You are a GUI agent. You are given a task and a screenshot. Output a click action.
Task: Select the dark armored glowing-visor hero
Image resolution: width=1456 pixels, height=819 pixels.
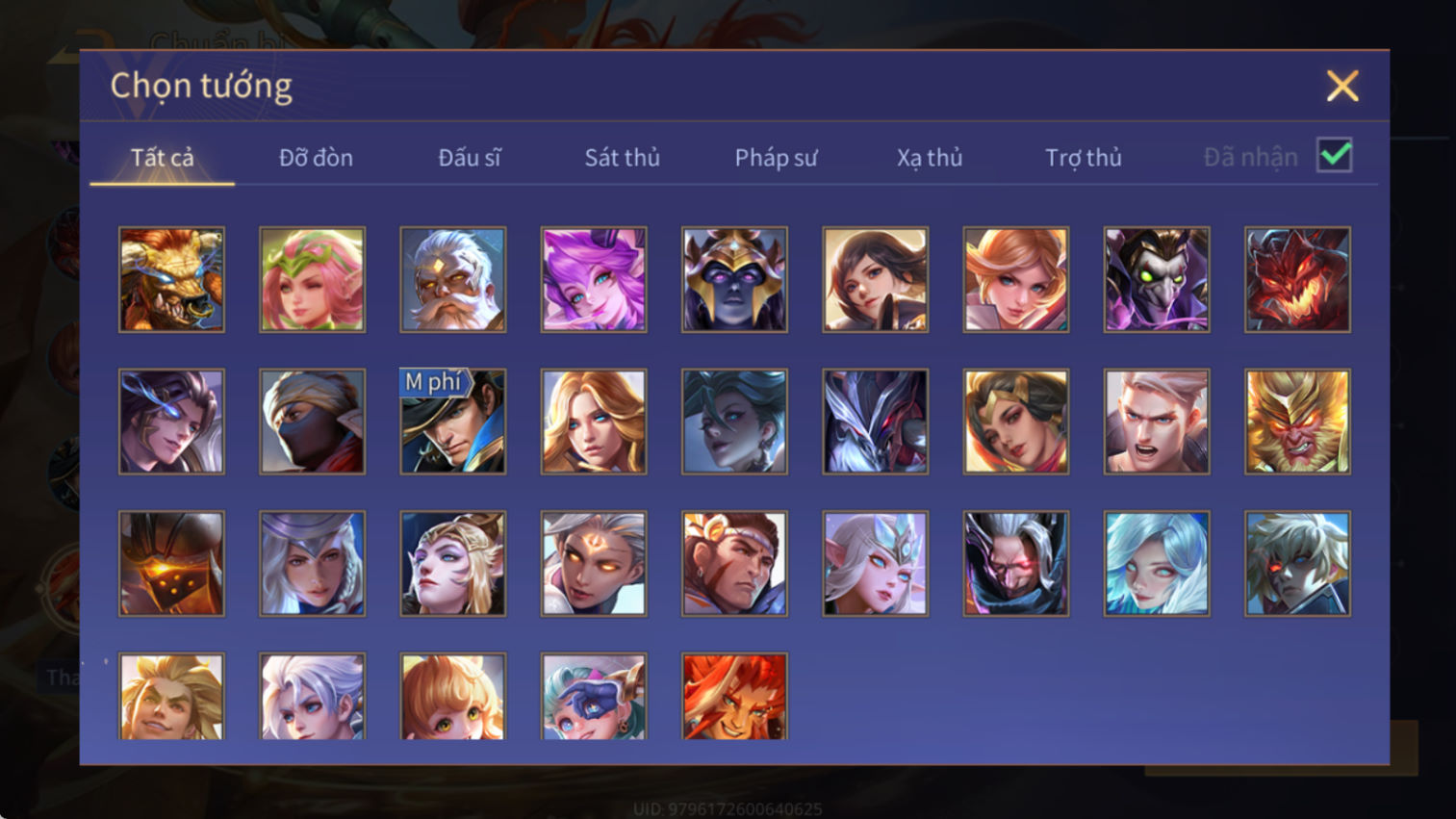(x=171, y=564)
